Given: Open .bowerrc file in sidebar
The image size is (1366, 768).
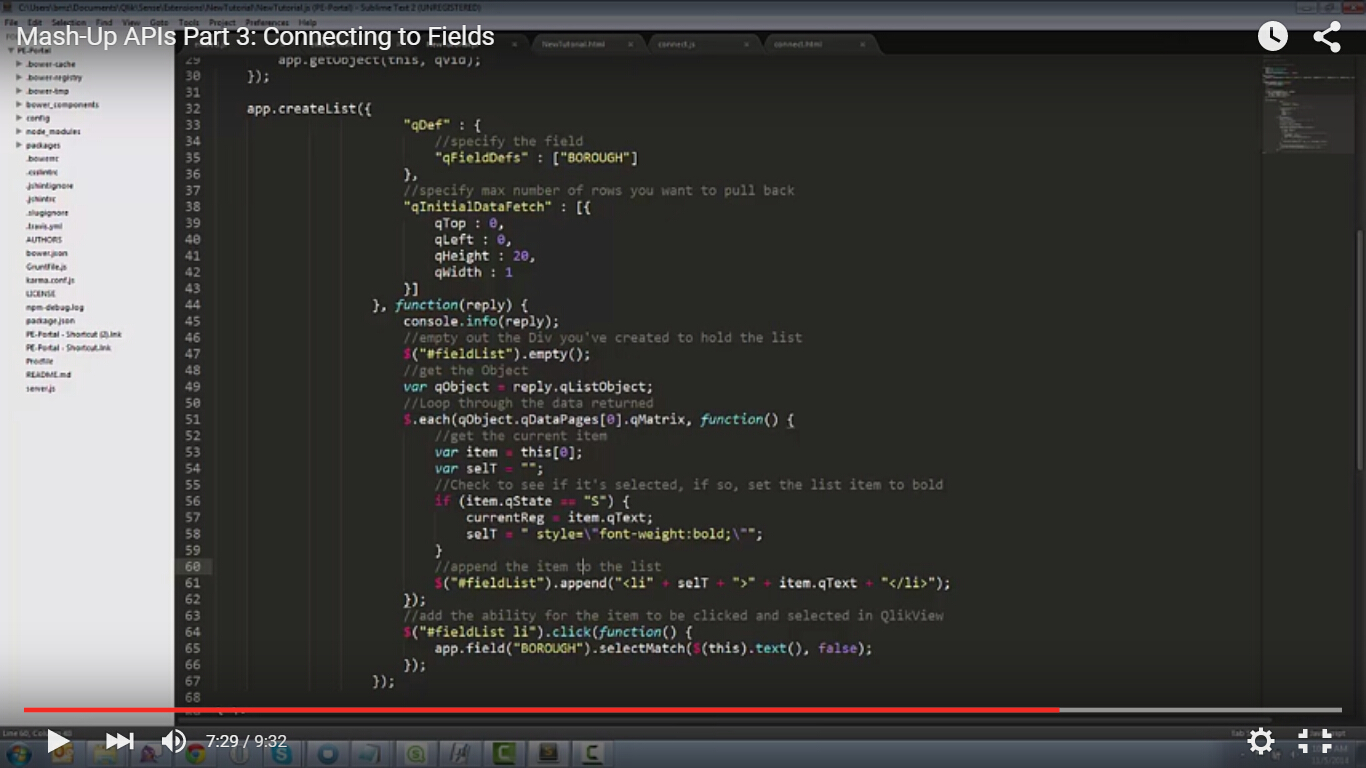Looking at the screenshot, I should [x=43, y=158].
